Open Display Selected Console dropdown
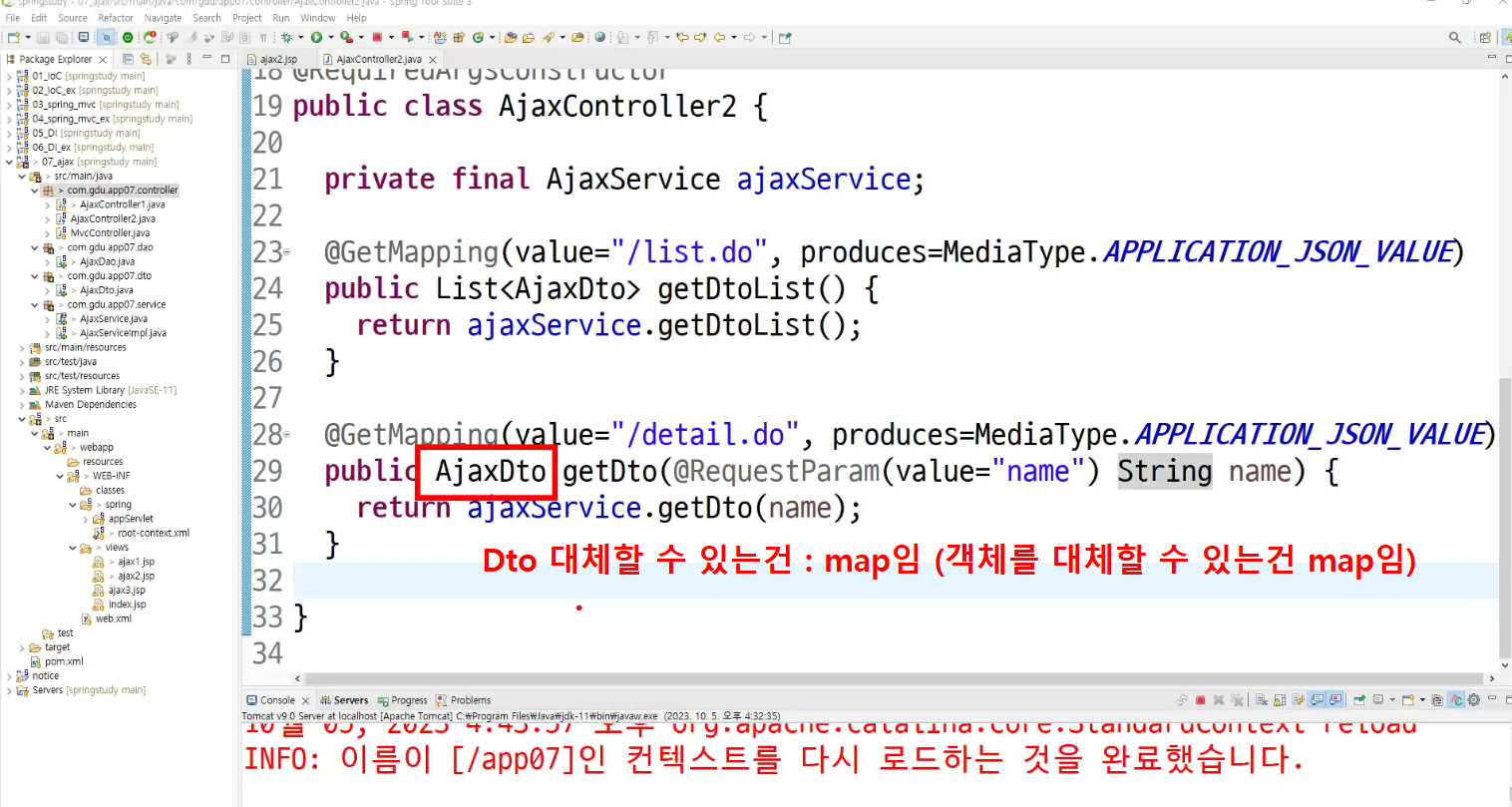1512x807 pixels. point(1392,700)
